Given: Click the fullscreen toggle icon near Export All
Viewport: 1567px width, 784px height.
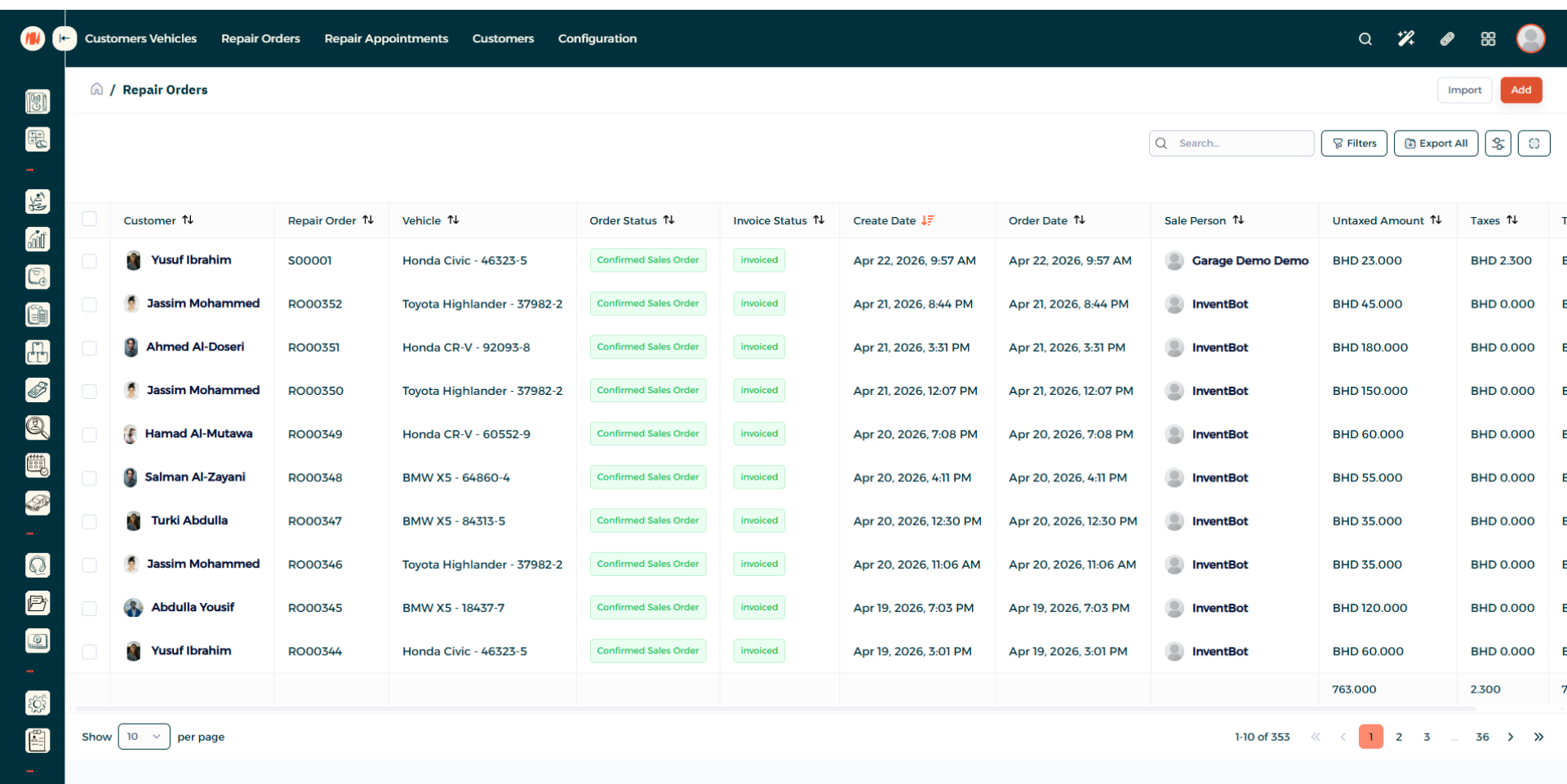Looking at the screenshot, I should 1534,144.
